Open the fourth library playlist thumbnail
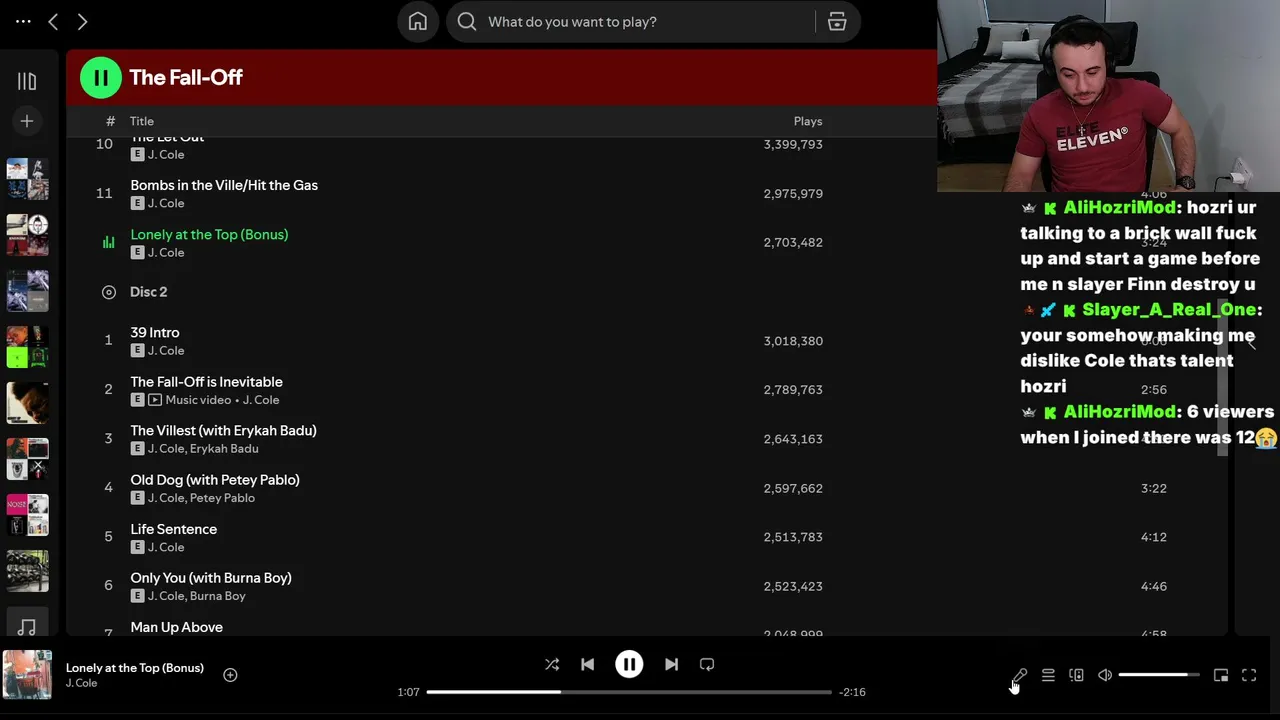 tap(27, 347)
